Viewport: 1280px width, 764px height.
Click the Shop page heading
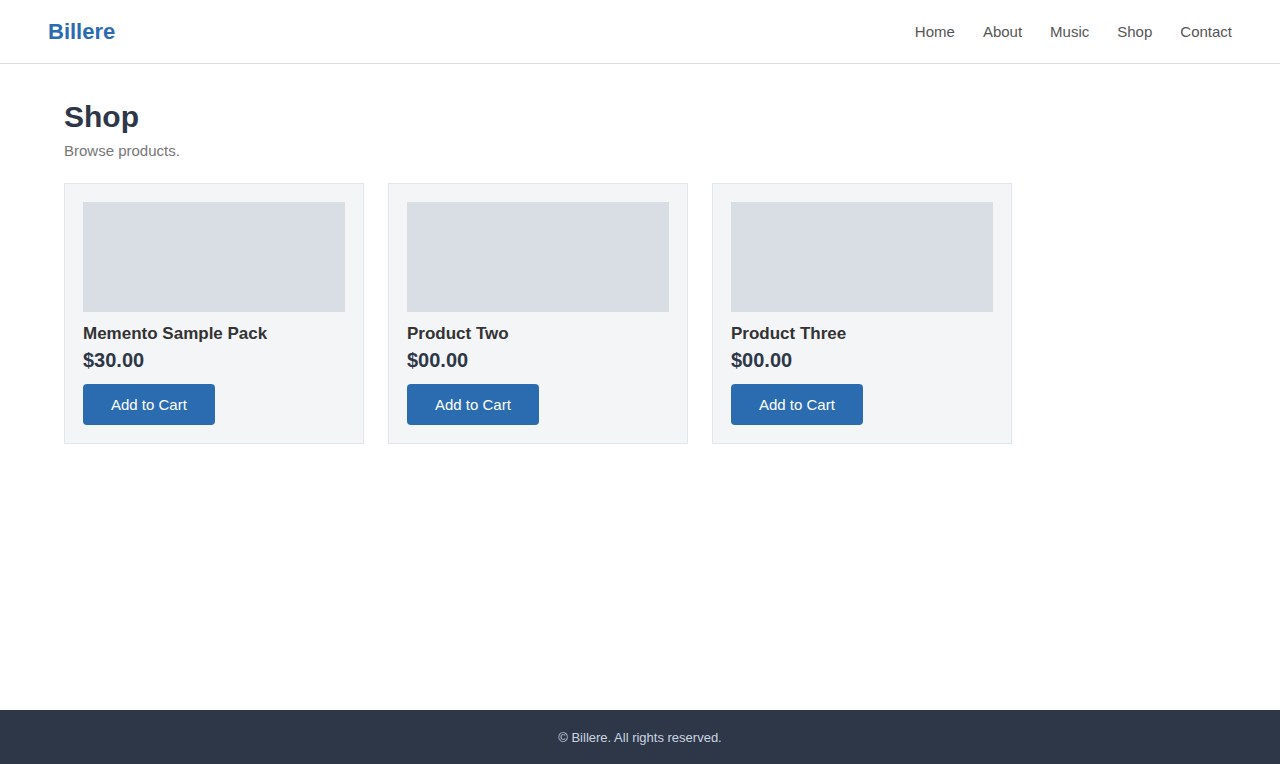click(101, 117)
